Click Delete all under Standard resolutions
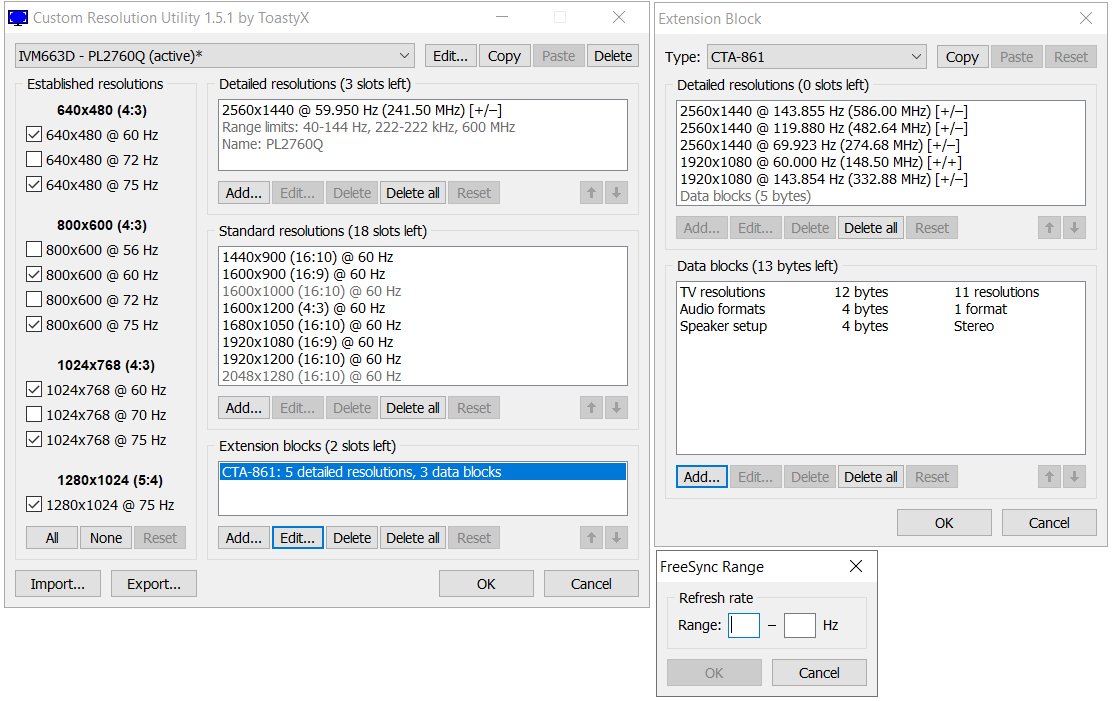1112x701 pixels. [412, 408]
